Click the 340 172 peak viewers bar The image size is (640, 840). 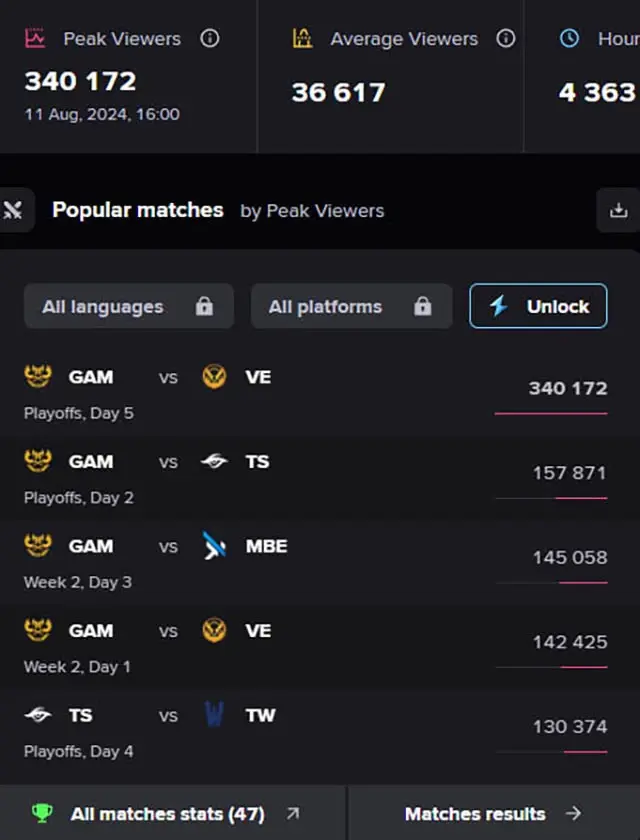(x=551, y=414)
